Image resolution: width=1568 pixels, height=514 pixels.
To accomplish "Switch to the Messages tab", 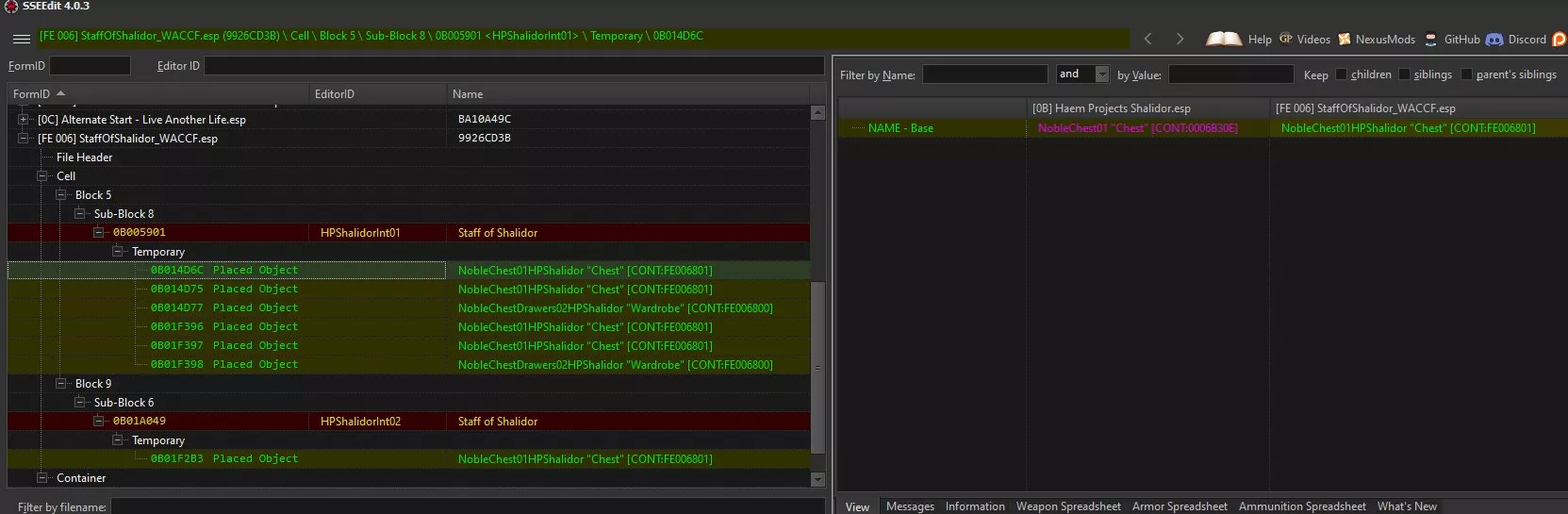I will (910, 506).
